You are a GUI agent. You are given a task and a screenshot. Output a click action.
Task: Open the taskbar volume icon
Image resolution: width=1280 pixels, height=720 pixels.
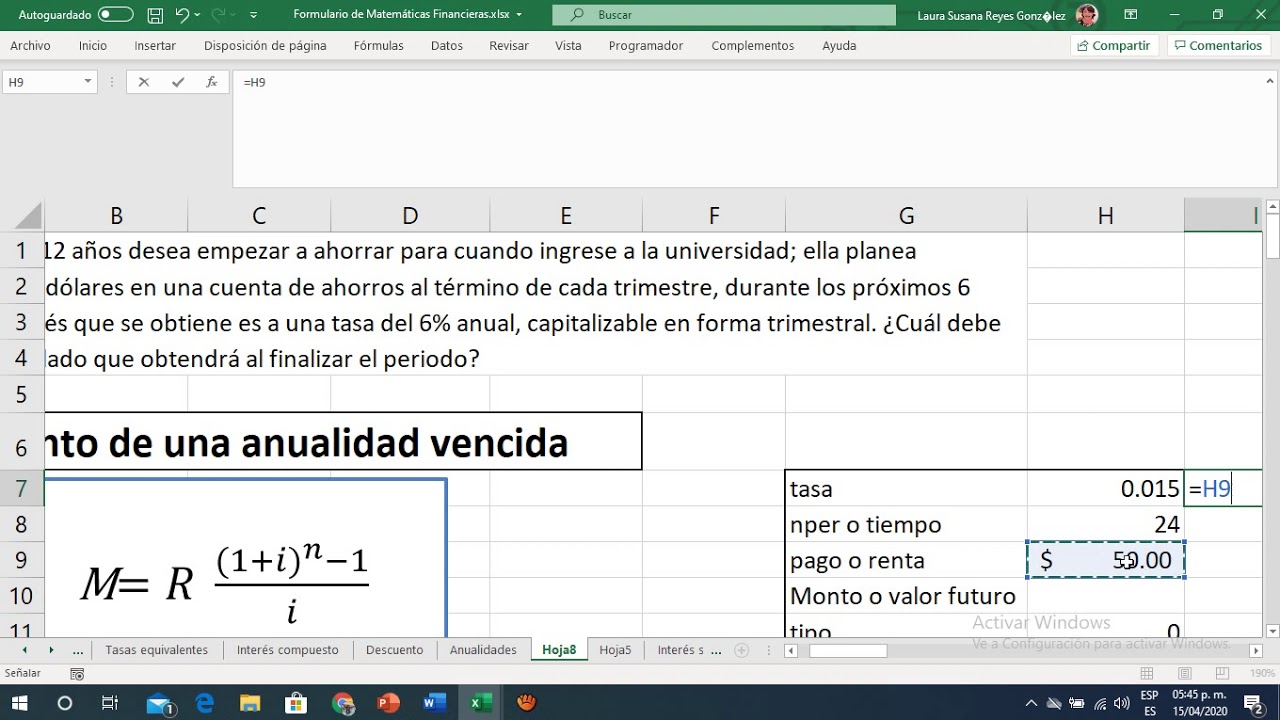click(x=1120, y=703)
